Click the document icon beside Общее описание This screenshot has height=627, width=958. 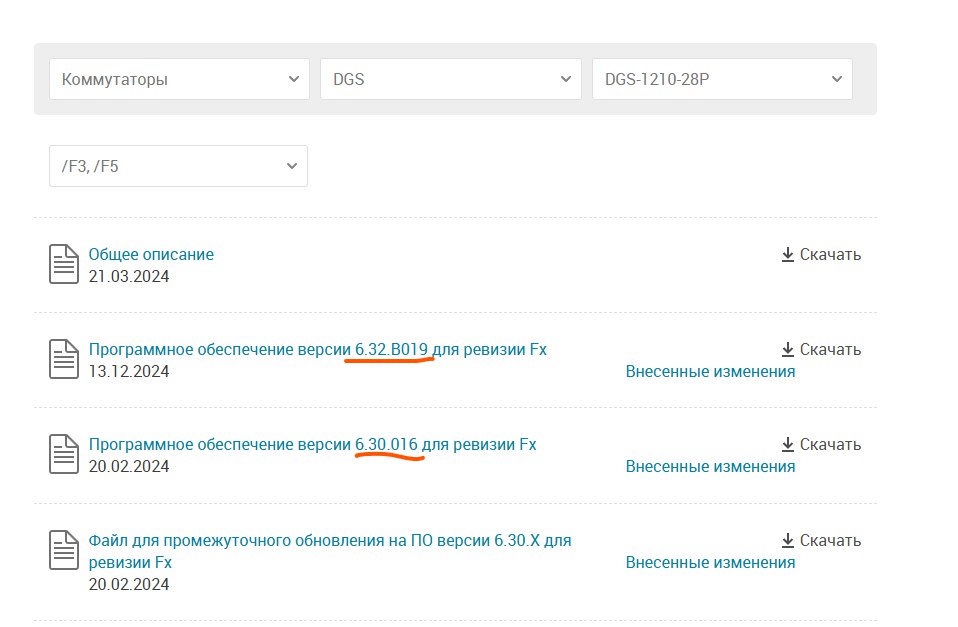point(64,264)
